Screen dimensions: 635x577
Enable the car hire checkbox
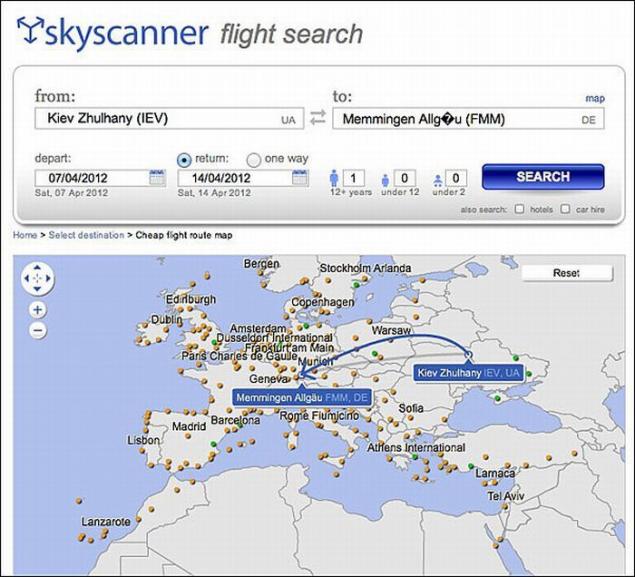click(565, 209)
